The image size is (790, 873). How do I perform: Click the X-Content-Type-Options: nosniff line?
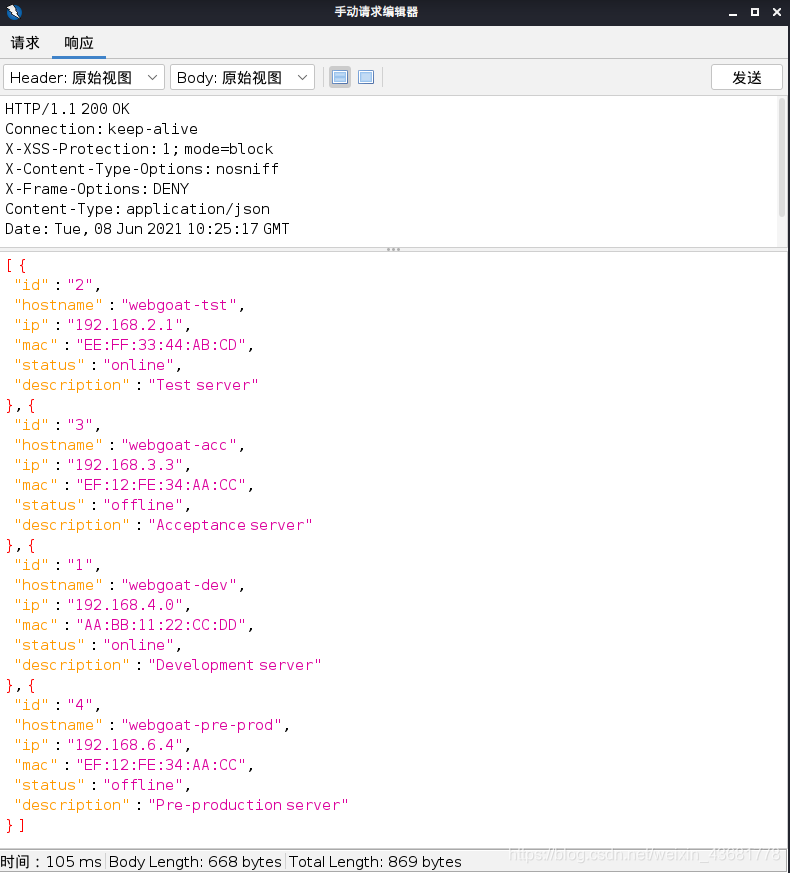coord(142,169)
